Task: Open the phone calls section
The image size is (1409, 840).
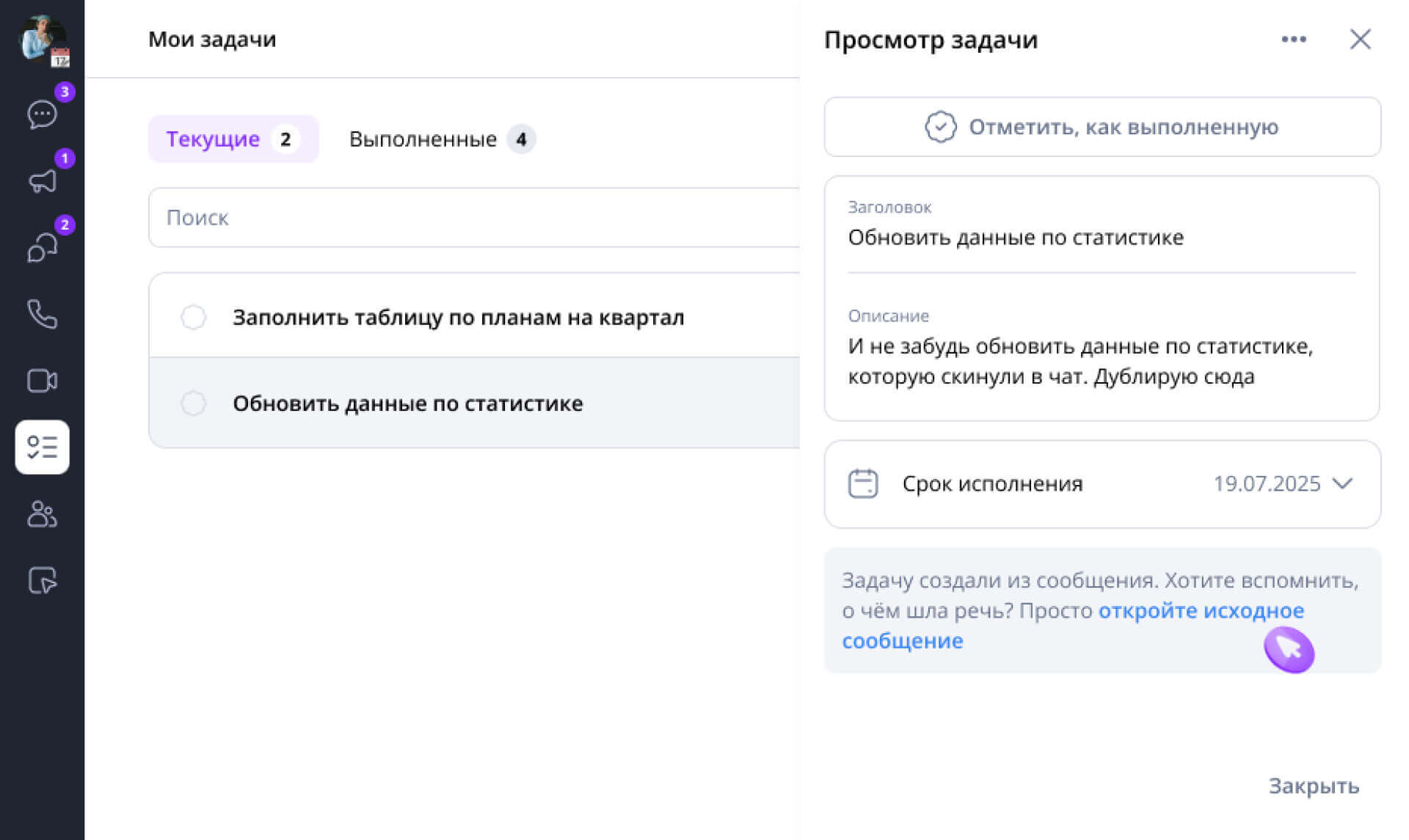Action: pos(42,314)
